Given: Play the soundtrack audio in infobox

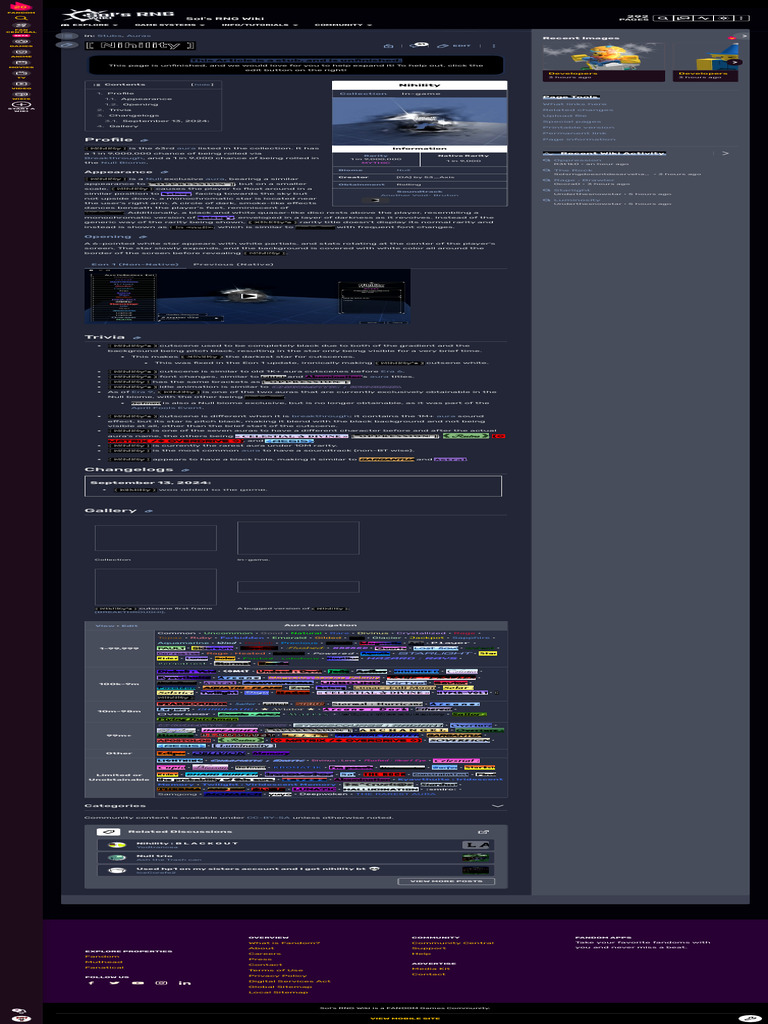Looking at the screenshot, I should [x=375, y=200].
